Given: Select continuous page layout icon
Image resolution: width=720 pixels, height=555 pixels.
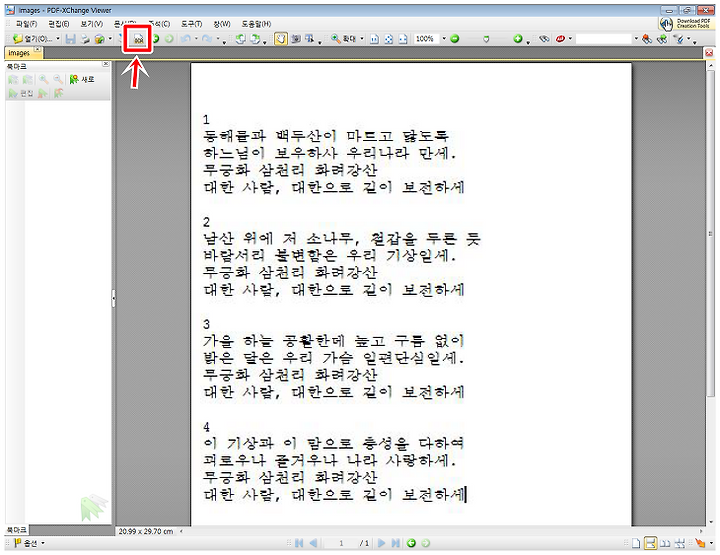Looking at the screenshot, I should (650, 544).
